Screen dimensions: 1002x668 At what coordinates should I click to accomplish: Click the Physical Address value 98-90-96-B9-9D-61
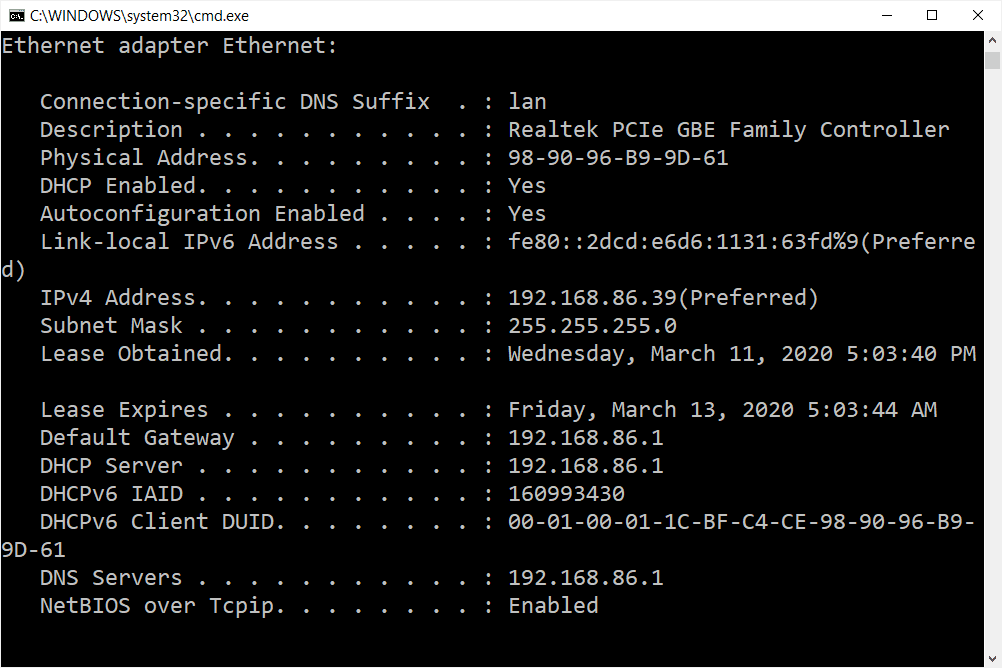[618, 158]
